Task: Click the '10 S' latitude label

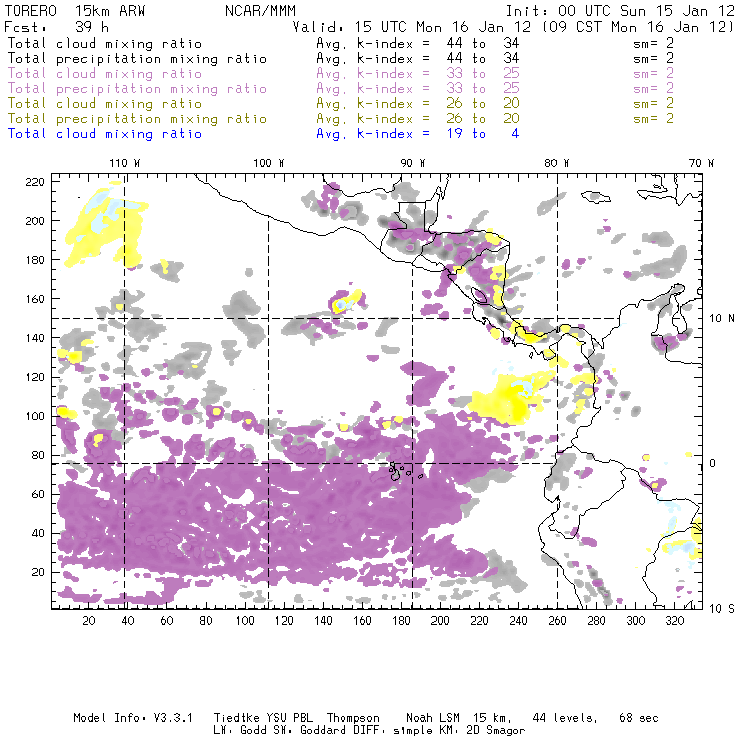Action: 722,609
